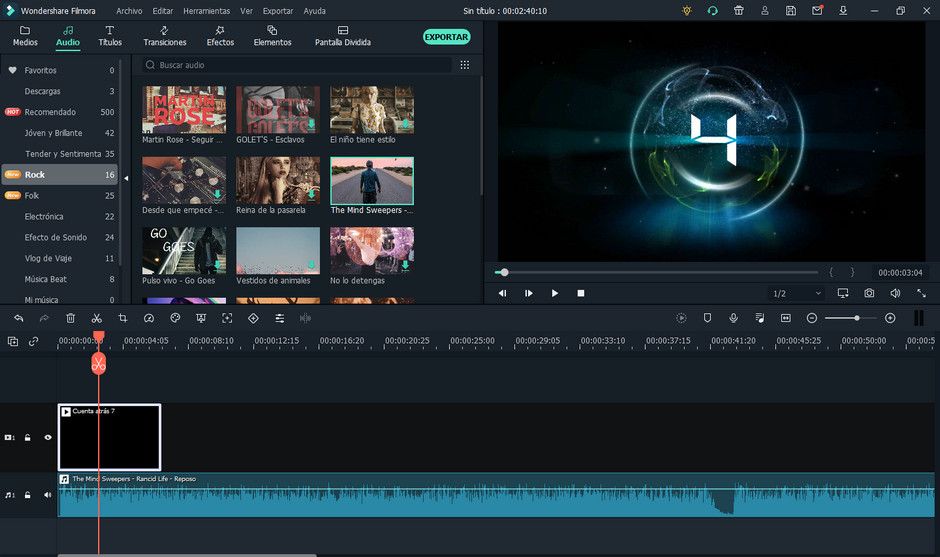The image size is (940, 557).
Task: Select the Cuenta atrás 7 clip on timeline
Action: point(109,437)
